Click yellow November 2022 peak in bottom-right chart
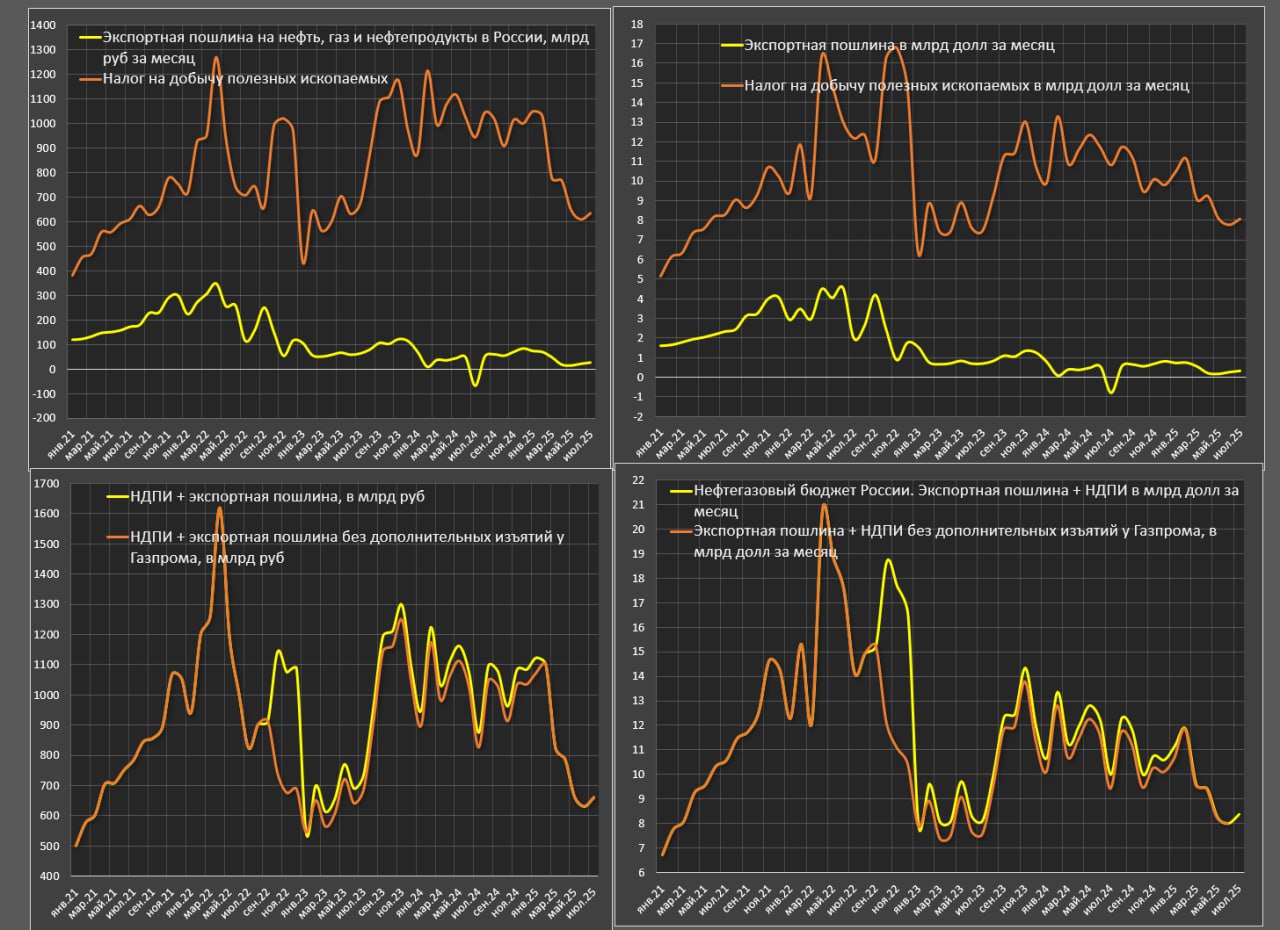Viewport: 1280px width, 930px height. 887,560
